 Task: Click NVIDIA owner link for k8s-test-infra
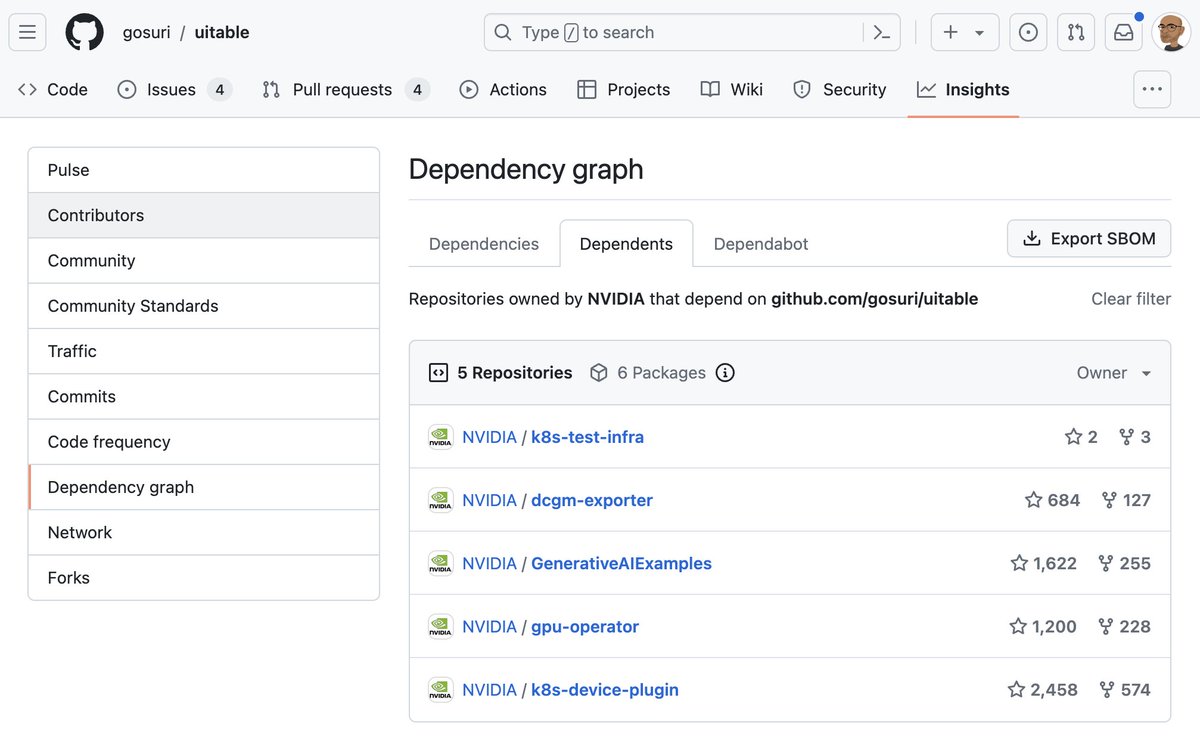tap(489, 437)
